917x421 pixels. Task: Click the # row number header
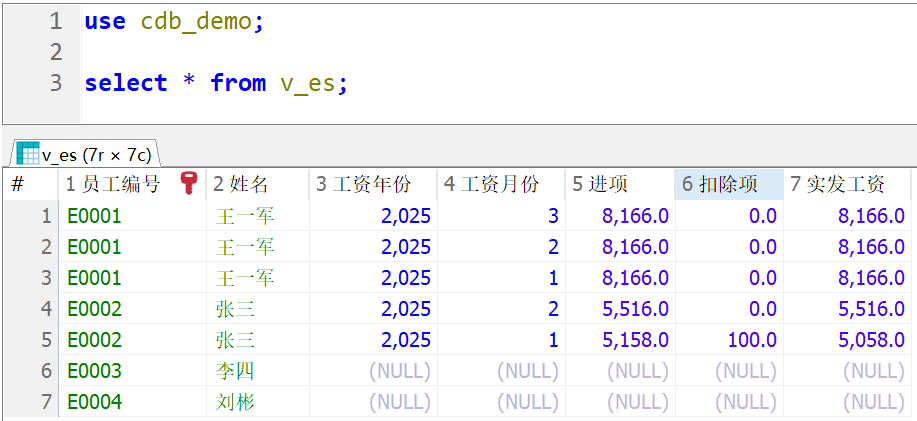point(17,184)
